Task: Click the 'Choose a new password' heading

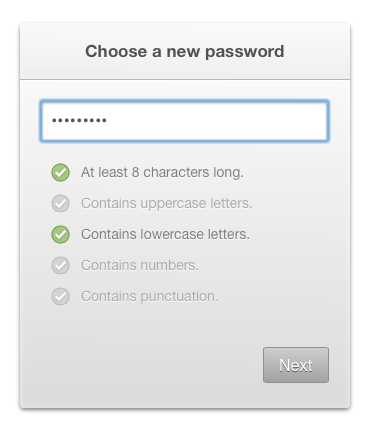Action: pos(185,52)
